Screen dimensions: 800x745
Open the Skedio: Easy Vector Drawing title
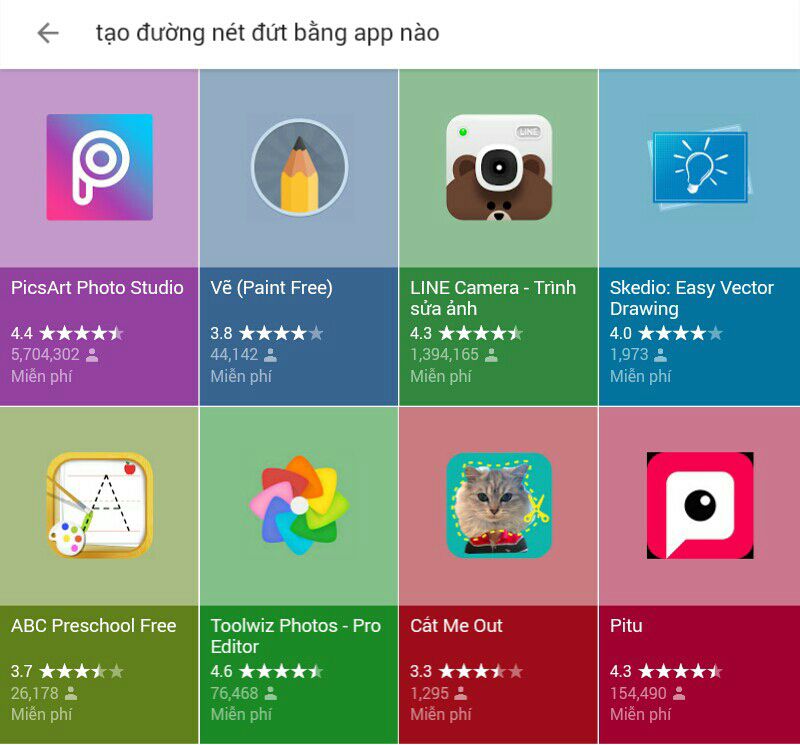click(692, 298)
